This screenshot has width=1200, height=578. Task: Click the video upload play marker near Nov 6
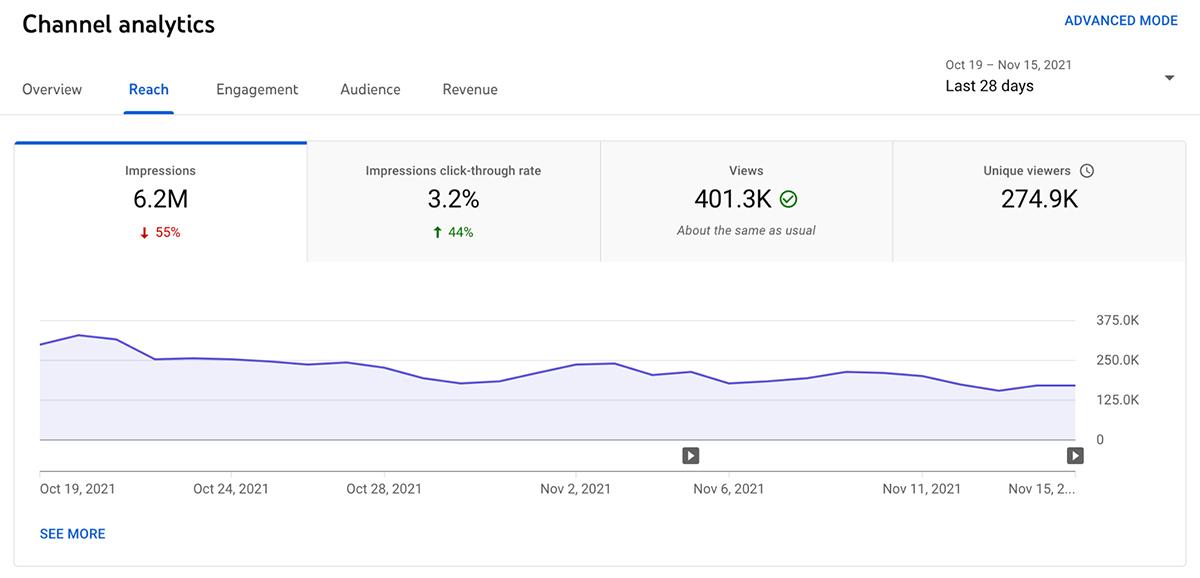(x=690, y=454)
